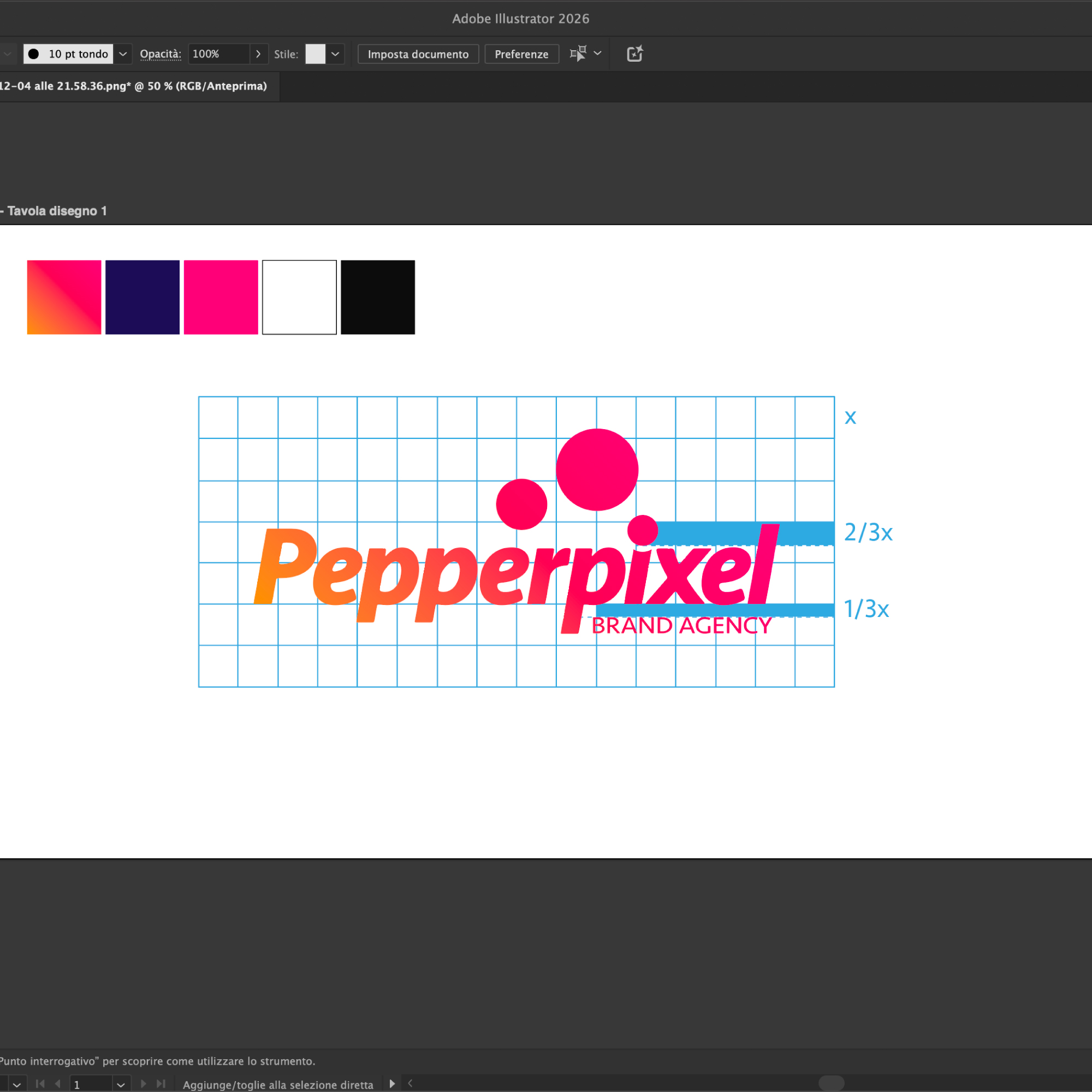Click the Opacità label link

[161, 54]
